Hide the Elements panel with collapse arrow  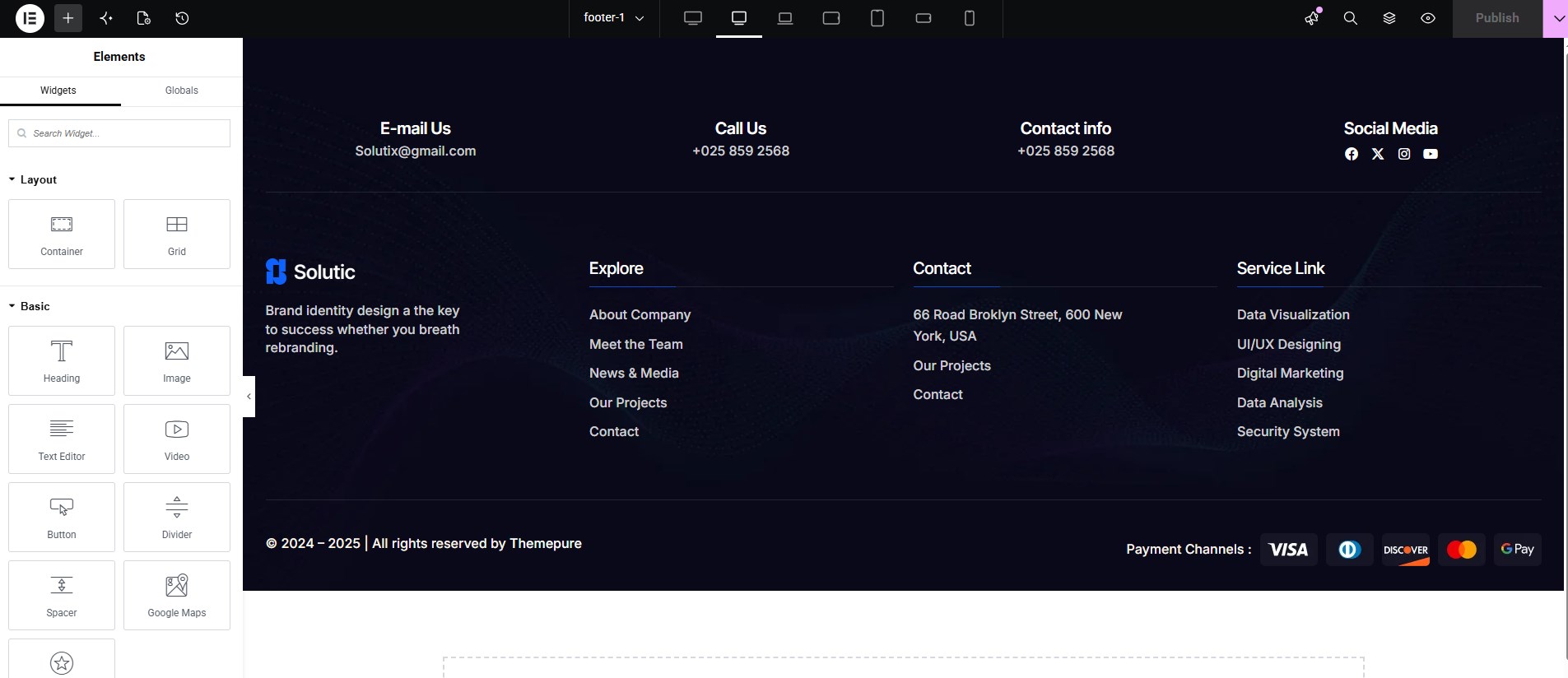(249, 397)
